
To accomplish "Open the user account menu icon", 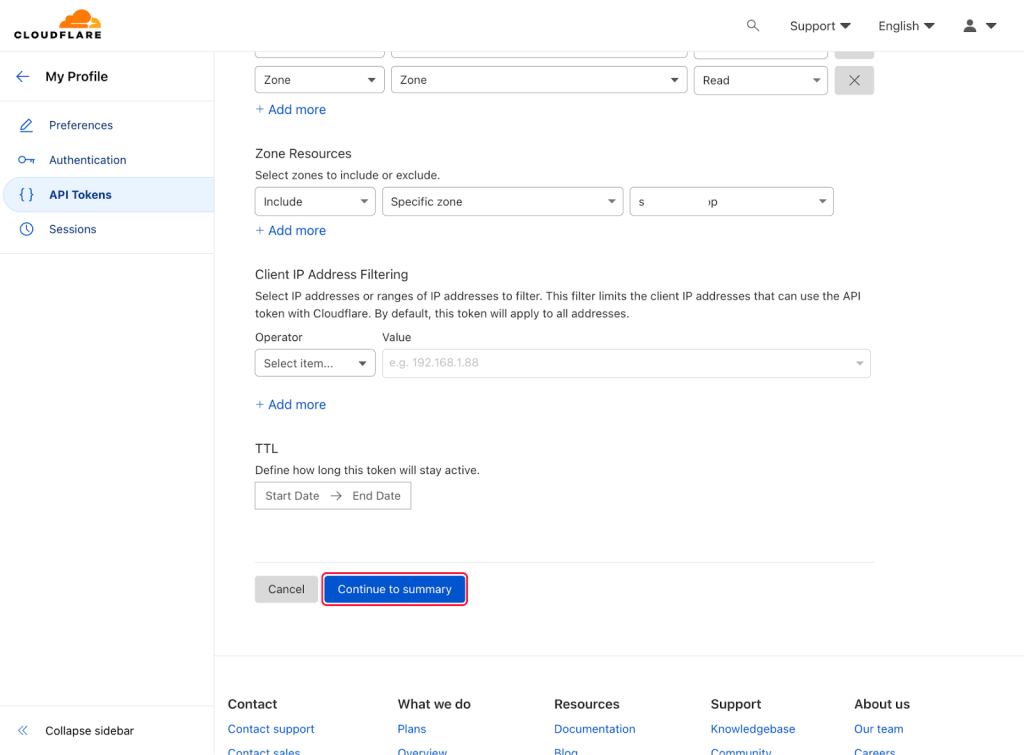I will [x=978, y=26].
